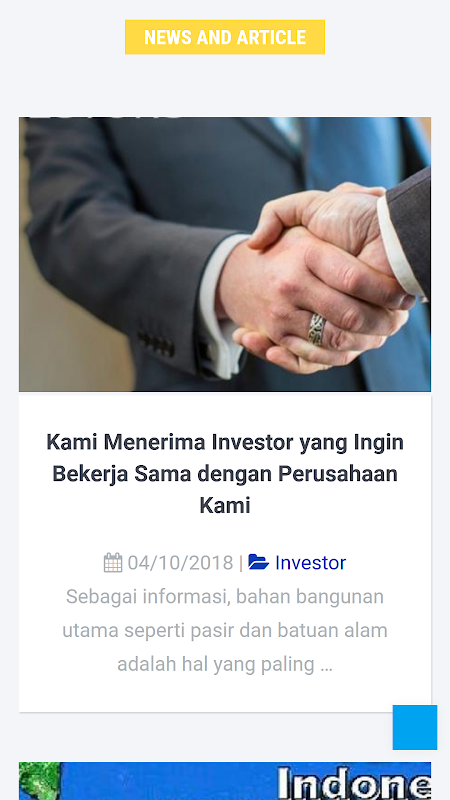Image resolution: width=450 pixels, height=800 pixels.
Task: Click the open folder category icon
Action: tap(258, 562)
